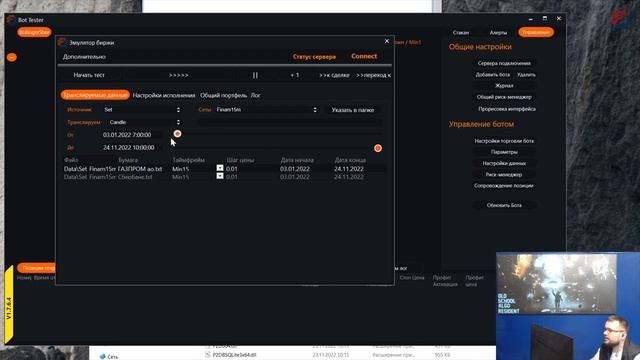Screen dimensions: 640x360
Task: Toggle the checkbox in the Сбербанк.txt row
Action: 220,176
